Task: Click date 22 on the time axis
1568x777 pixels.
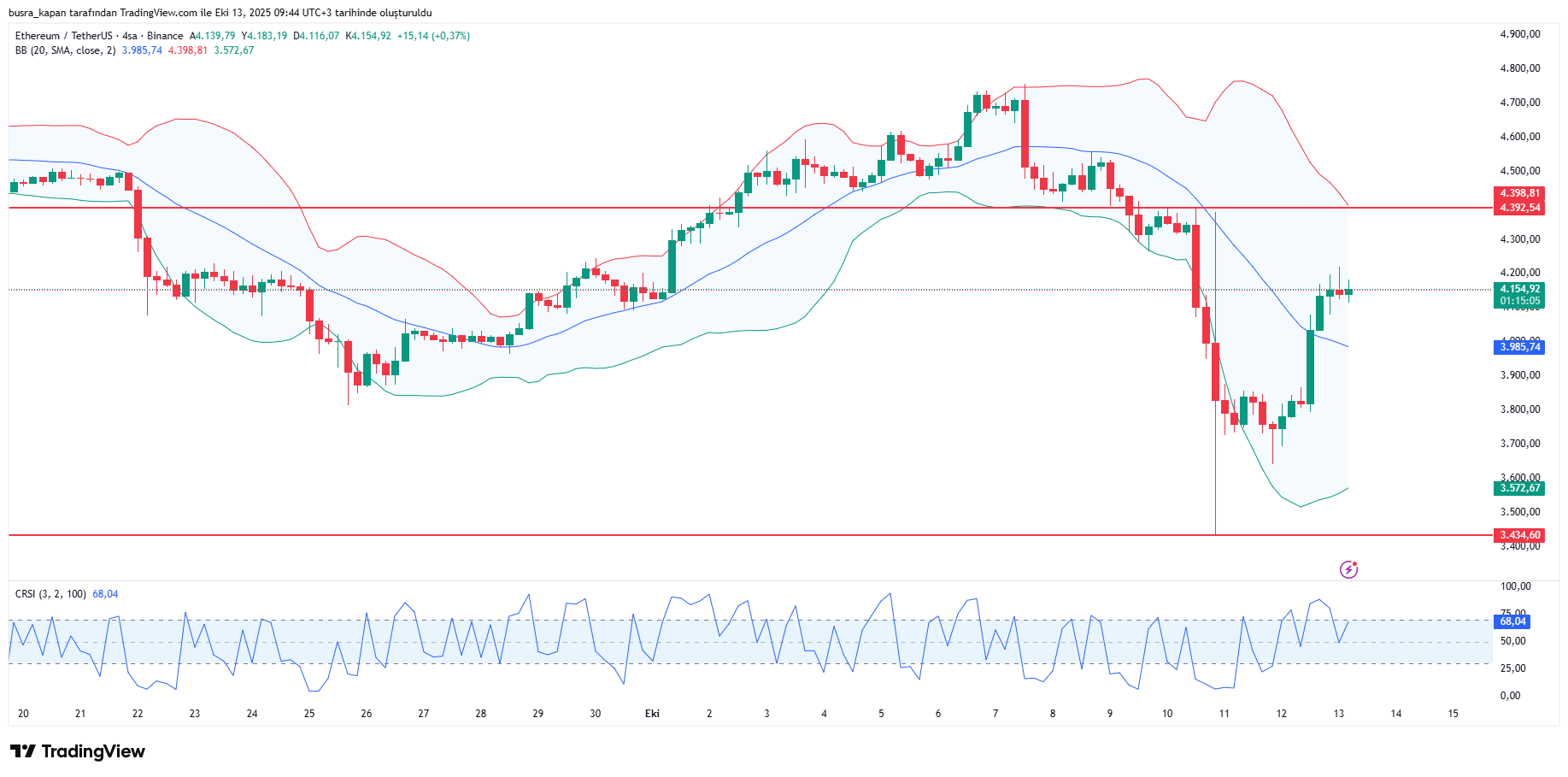Action: pos(138,714)
